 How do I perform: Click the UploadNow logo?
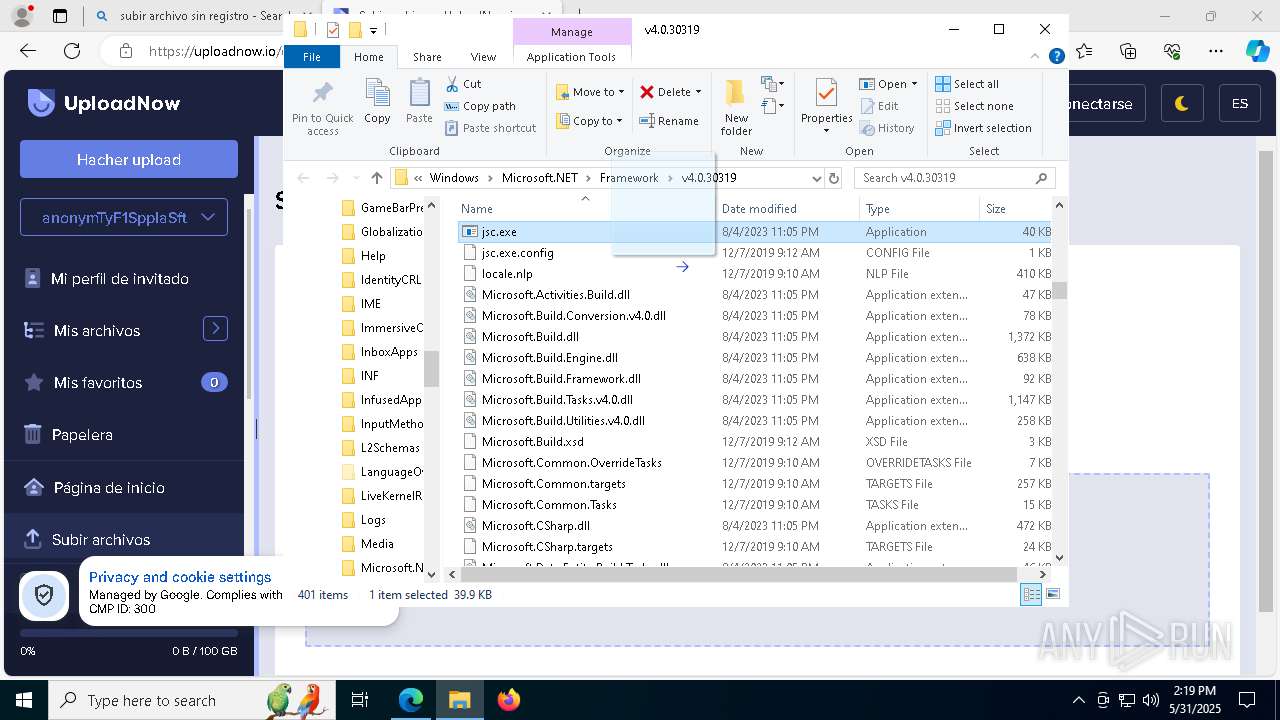[x=104, y=103]
